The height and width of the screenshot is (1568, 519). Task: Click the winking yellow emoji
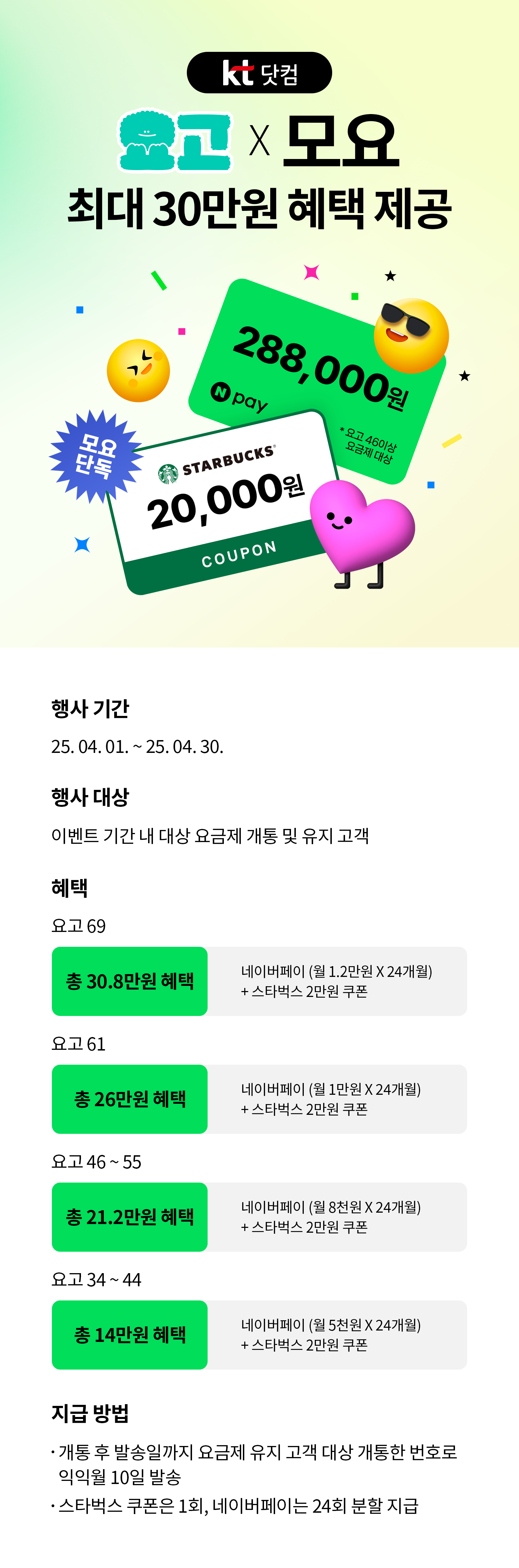[x=138, y=370]
